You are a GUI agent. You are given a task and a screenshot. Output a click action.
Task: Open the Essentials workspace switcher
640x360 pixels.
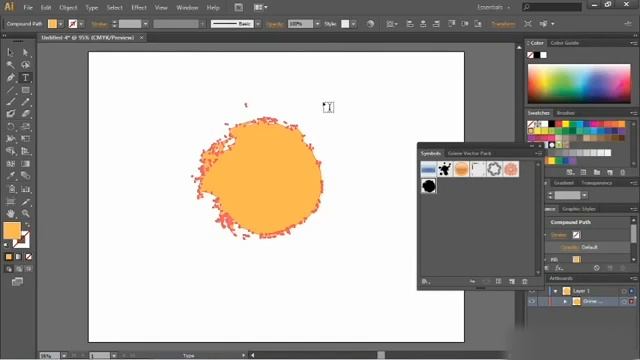pos(493,7)
